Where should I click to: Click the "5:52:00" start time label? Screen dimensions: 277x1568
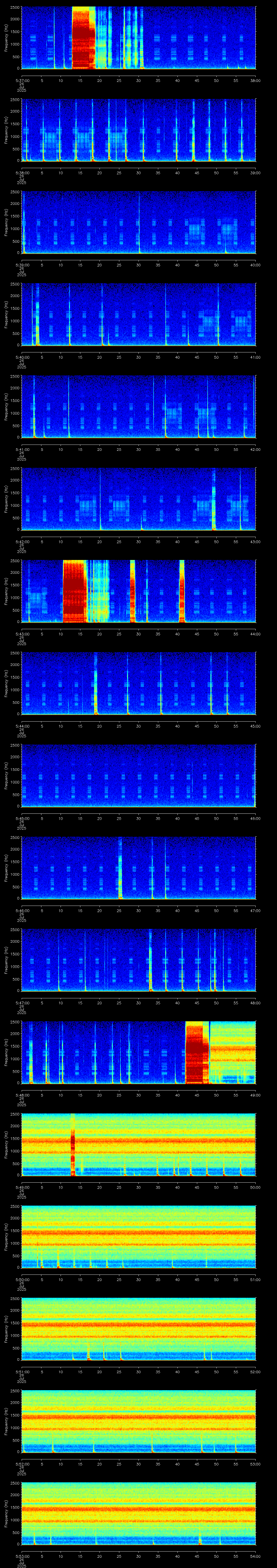pos(22,1464)
